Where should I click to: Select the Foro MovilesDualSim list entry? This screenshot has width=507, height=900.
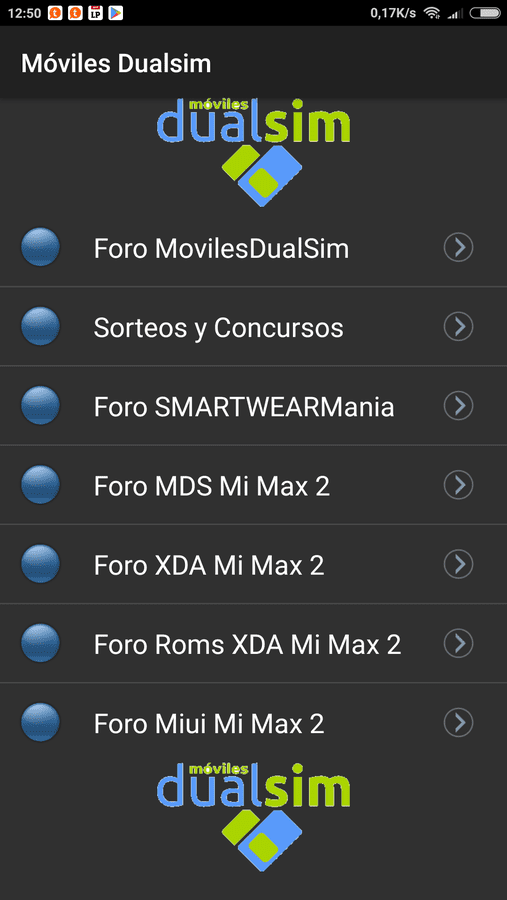[x=253, y=247]
